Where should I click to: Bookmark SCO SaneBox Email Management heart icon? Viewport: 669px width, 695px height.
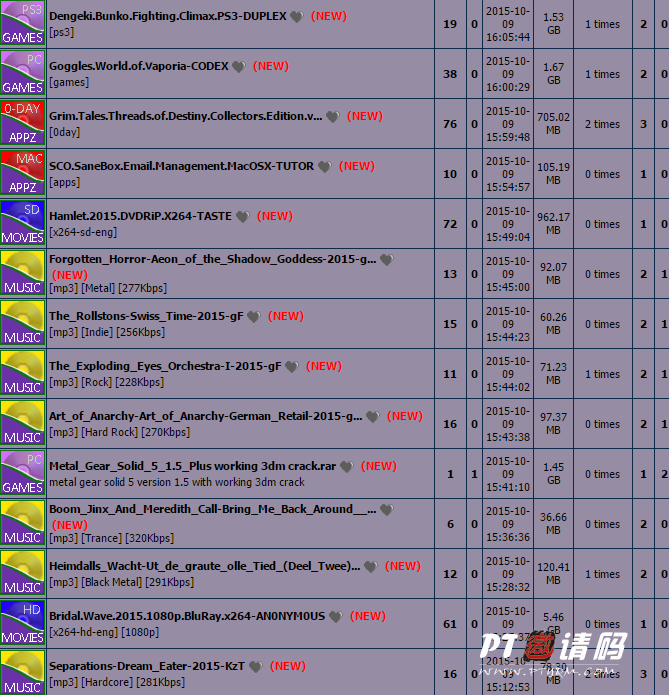pos(325,167)
